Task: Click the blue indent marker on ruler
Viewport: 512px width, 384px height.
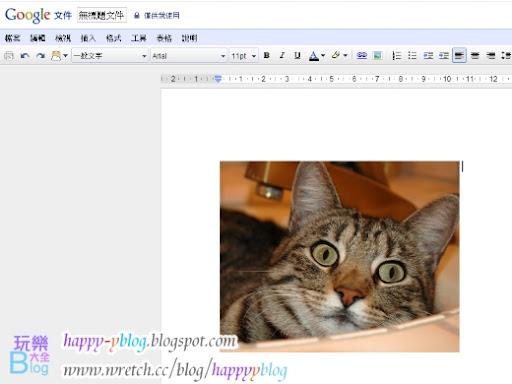Action: [218, 79]
